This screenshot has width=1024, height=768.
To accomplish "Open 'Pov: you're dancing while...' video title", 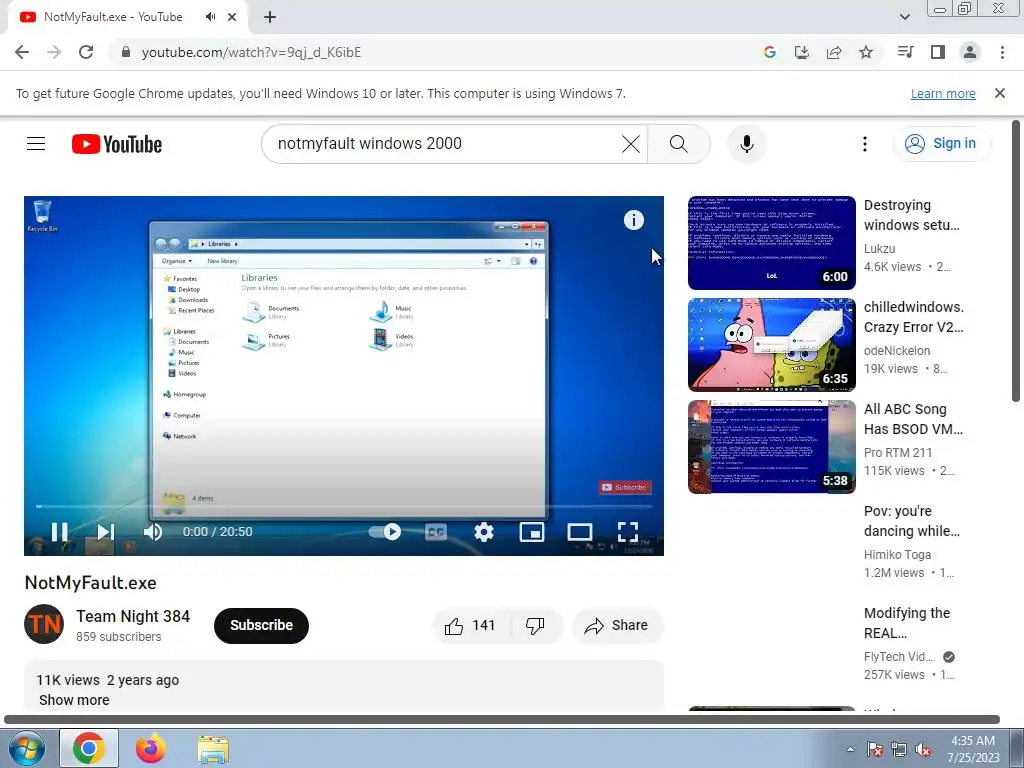I will click(x=912, y=521).
